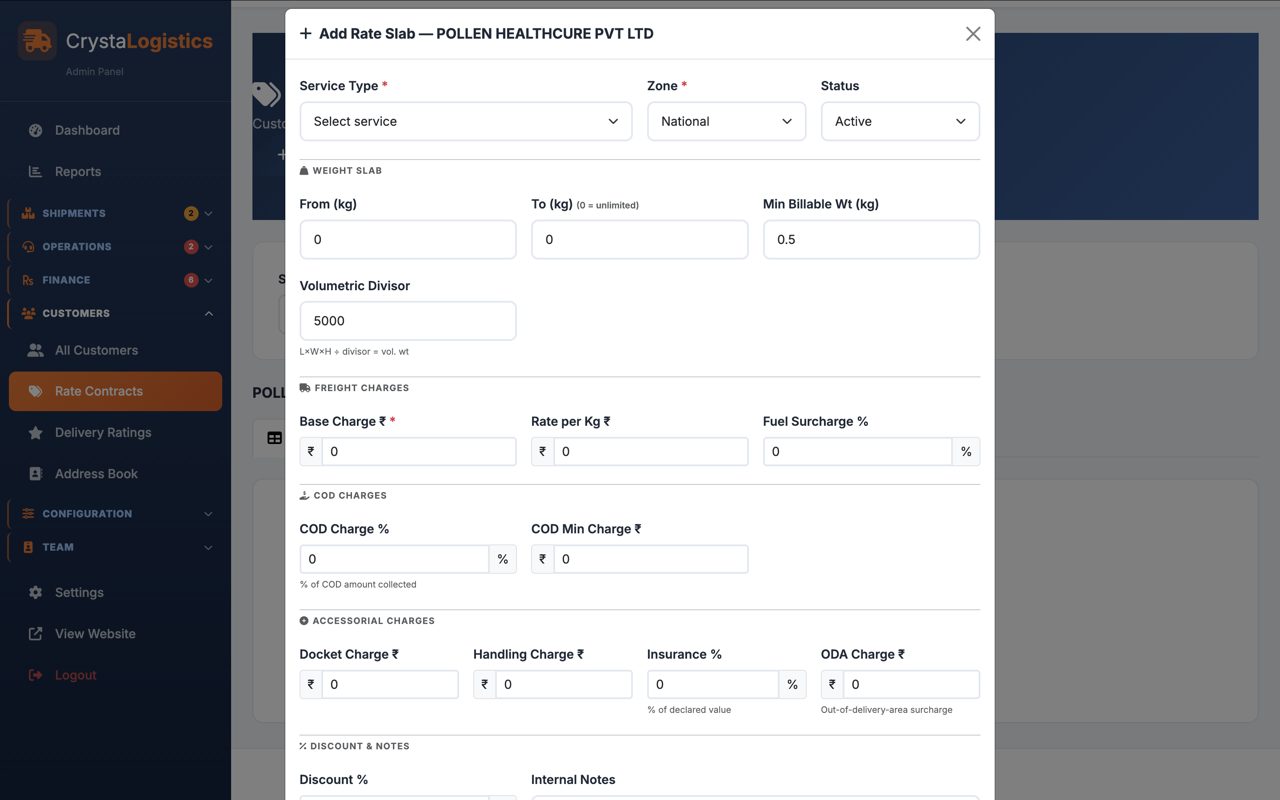The height and width of the screenshot is (800, 1280).
Task: Click the 'L×W×H ÷ divisor = vol. wt' hint
Action: [354, 352]
